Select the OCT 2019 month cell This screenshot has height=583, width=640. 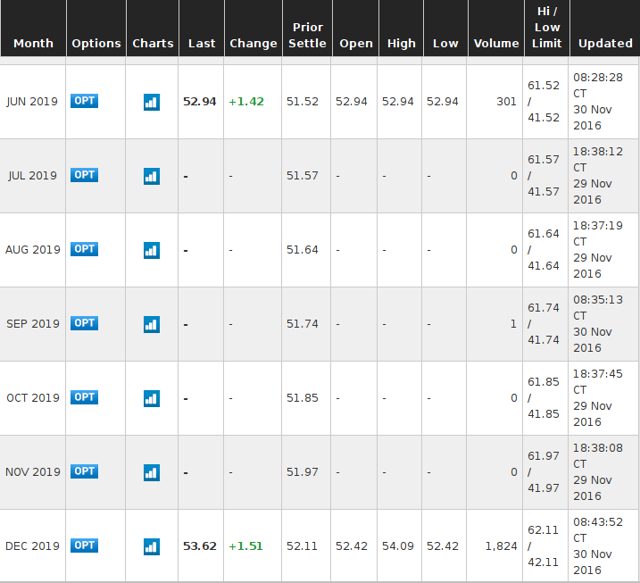click(x=33, y=398)
